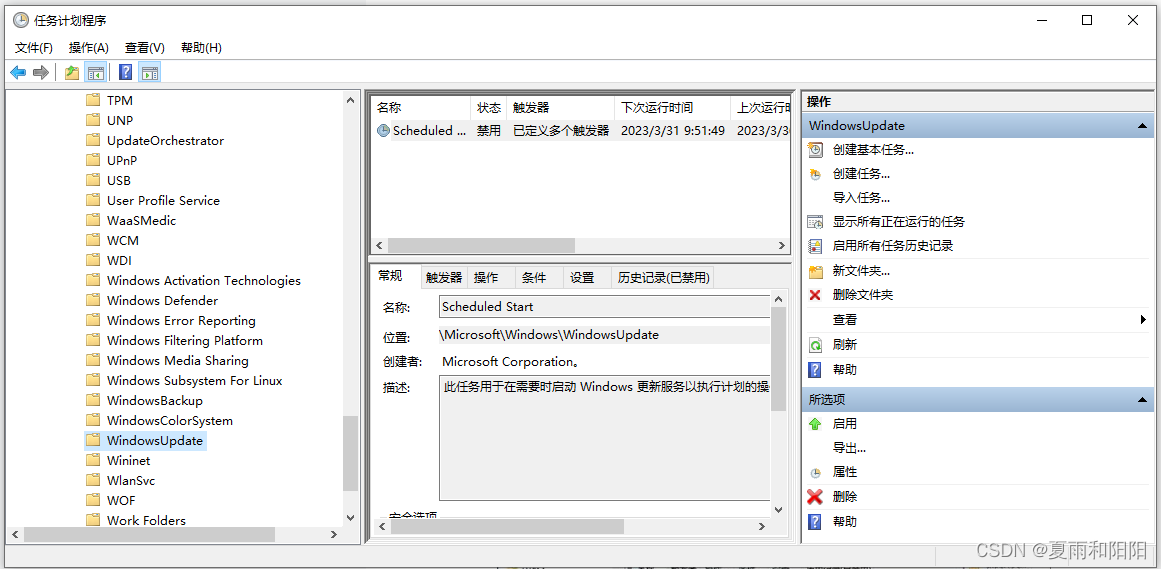Open the 帮助(H) menu
The image size is (1161, 569).
coord(201,47)
